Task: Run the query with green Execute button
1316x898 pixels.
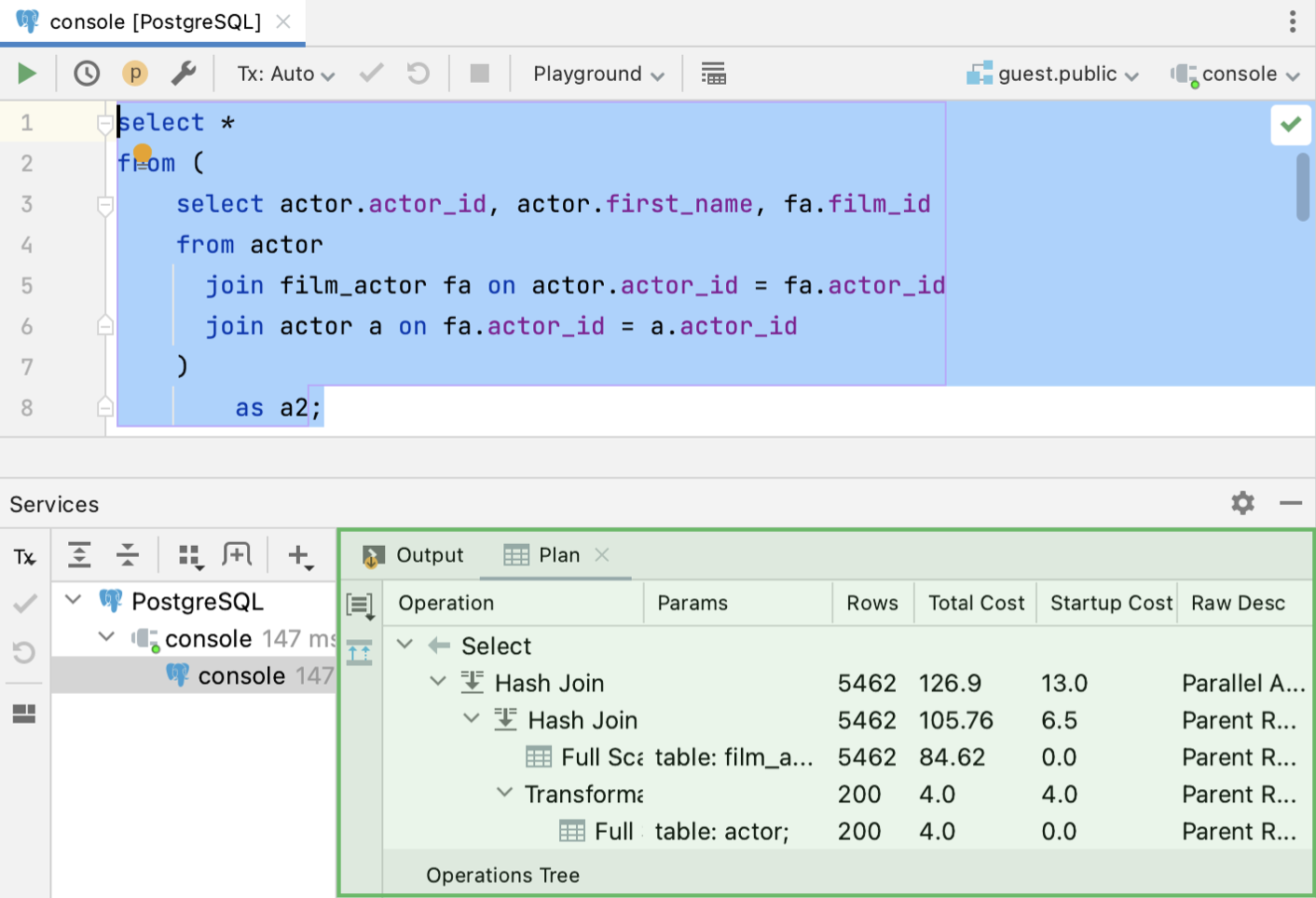Action: (x=27, y=74)
